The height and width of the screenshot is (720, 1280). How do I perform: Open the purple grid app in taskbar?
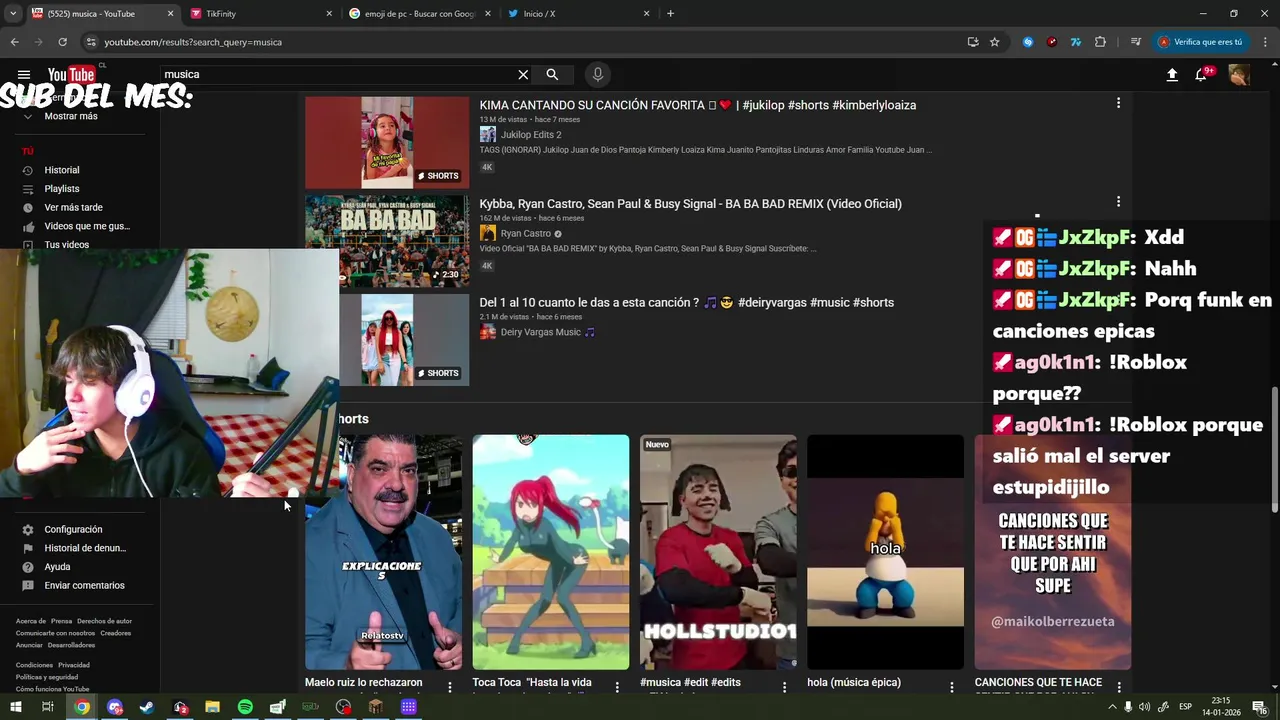(408, 707)
